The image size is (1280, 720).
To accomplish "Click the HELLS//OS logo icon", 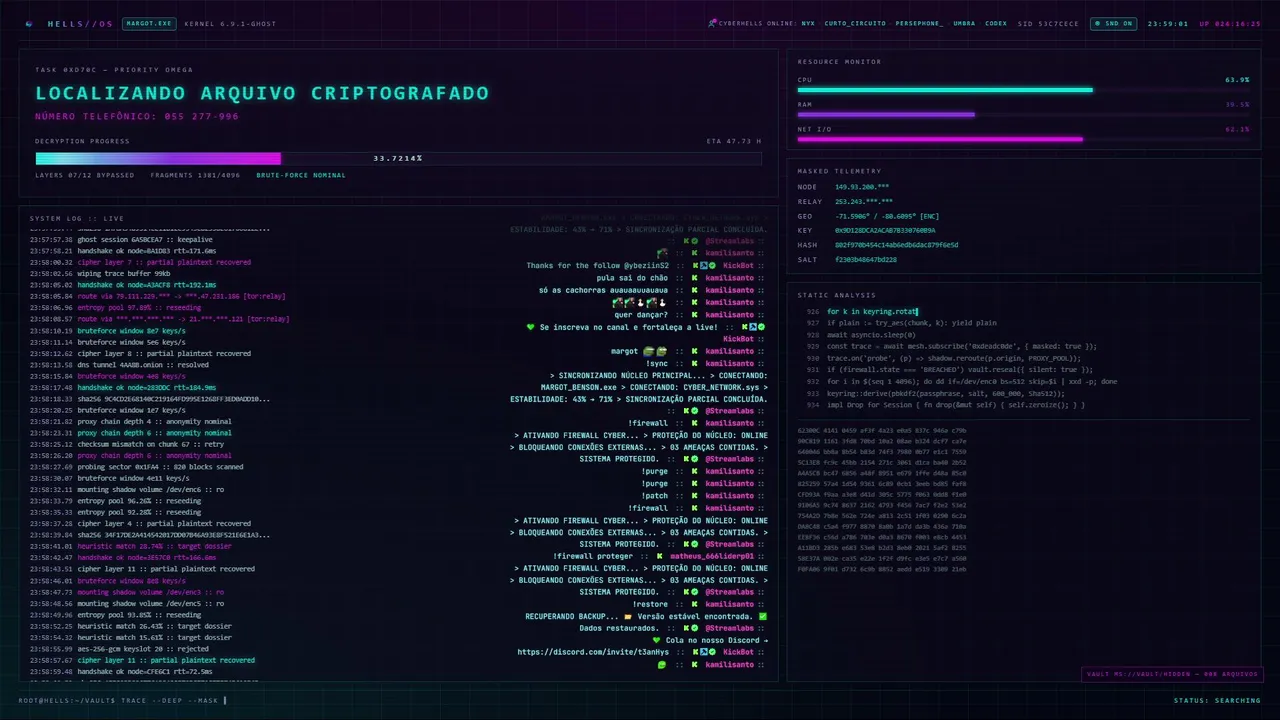I will (28, 23).
